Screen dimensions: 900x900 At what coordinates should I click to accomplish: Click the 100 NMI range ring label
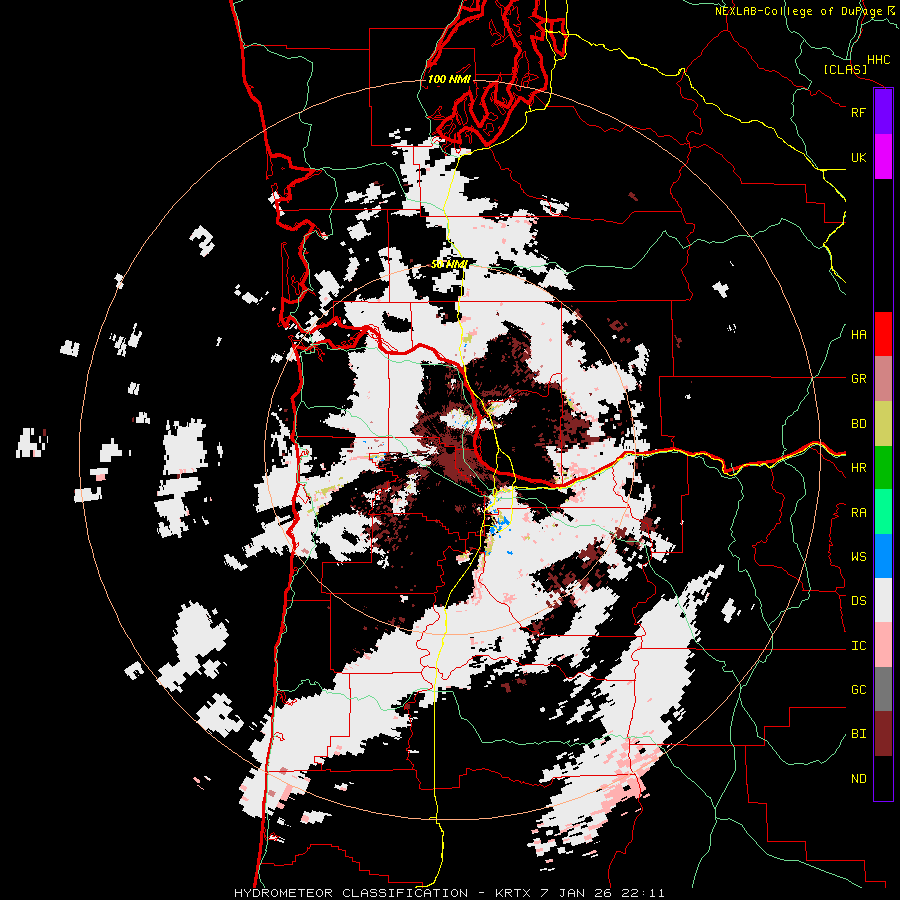coord(449,79)
